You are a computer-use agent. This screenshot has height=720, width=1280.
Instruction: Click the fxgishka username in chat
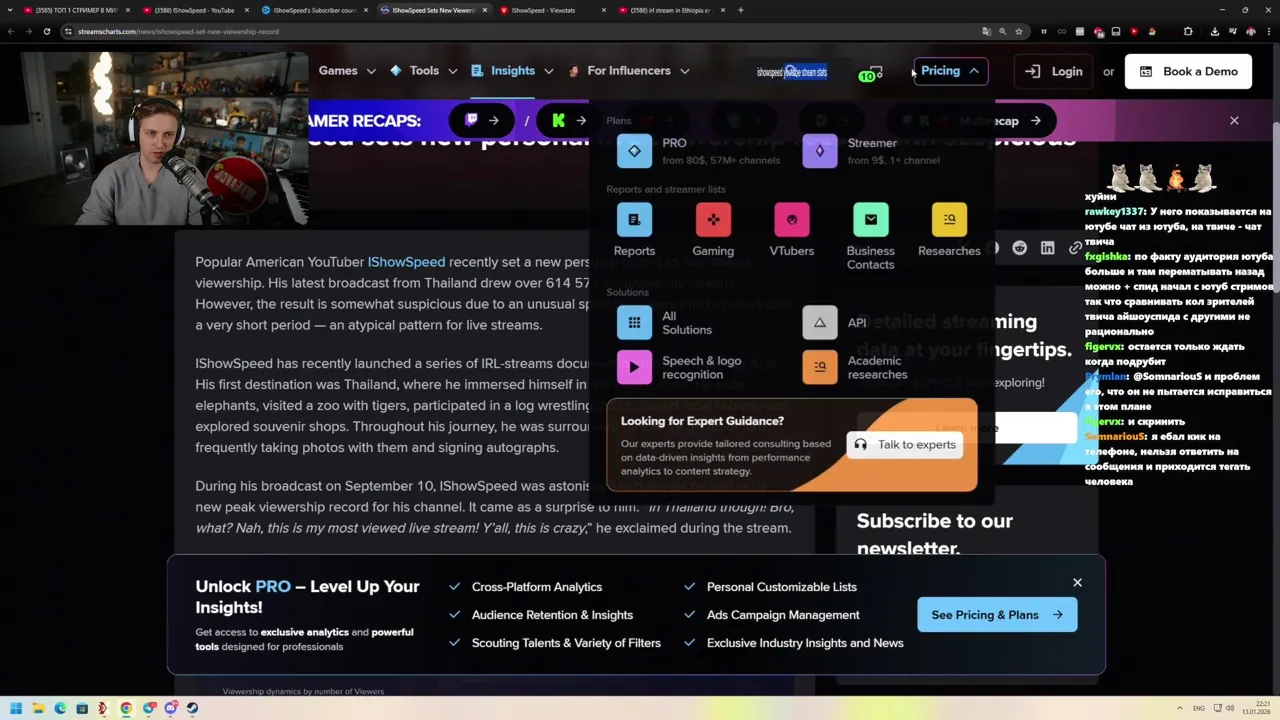(x=1108, y=257)
